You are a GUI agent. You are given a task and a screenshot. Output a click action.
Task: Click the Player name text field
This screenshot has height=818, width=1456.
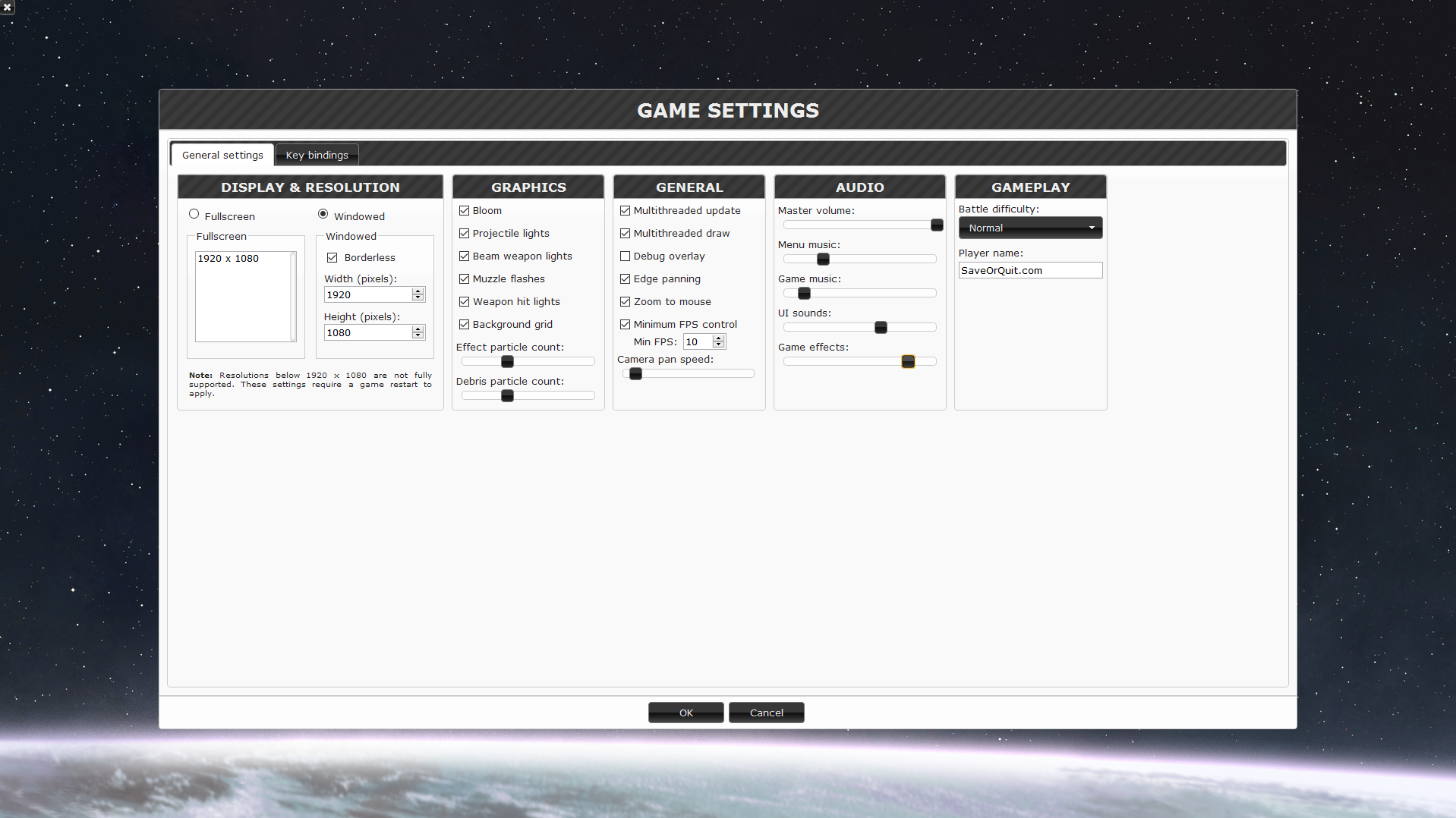coord(1030,271)
